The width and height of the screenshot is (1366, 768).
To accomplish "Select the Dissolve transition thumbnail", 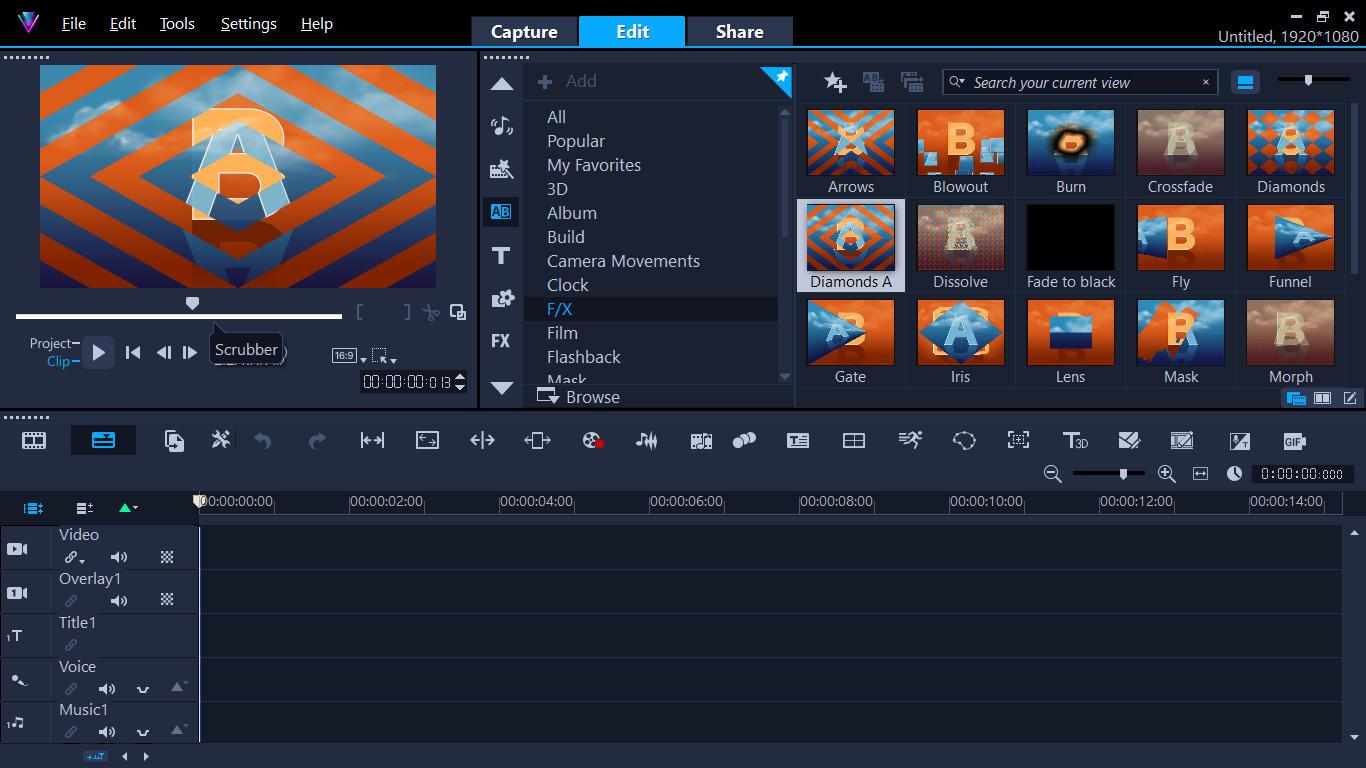I will point(960,246).
